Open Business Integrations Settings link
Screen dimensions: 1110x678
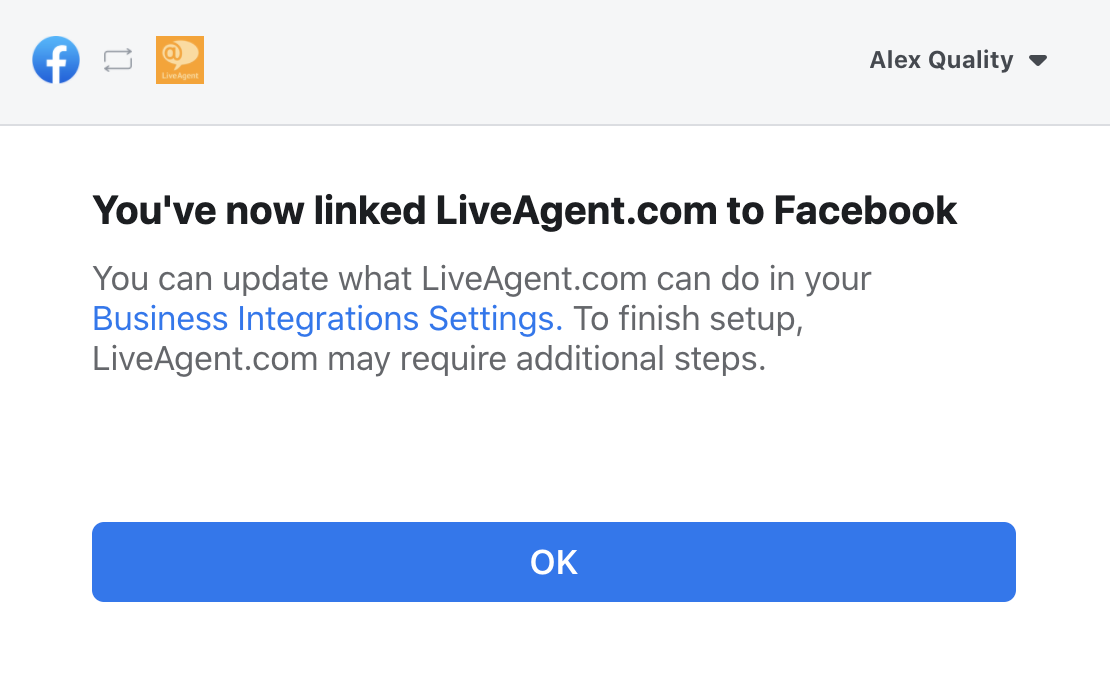[327, 318]
